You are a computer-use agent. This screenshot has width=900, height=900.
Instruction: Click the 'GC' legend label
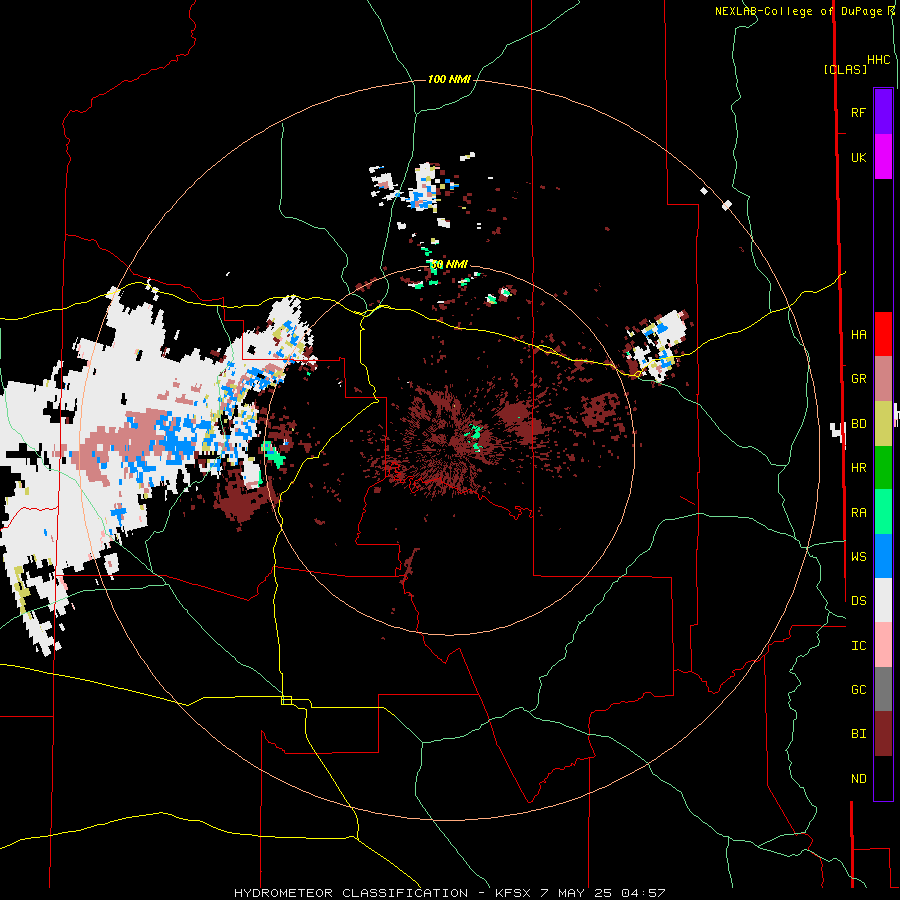(858, 689)
